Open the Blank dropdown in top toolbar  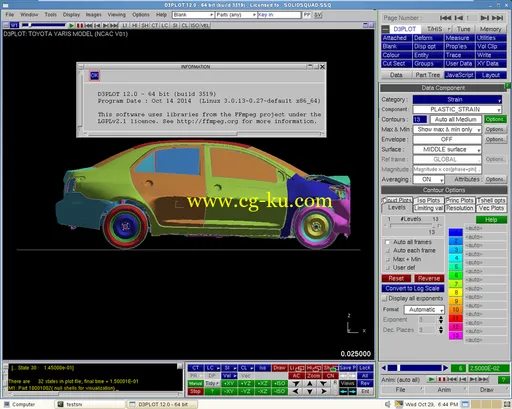click(x=193, y=15)
